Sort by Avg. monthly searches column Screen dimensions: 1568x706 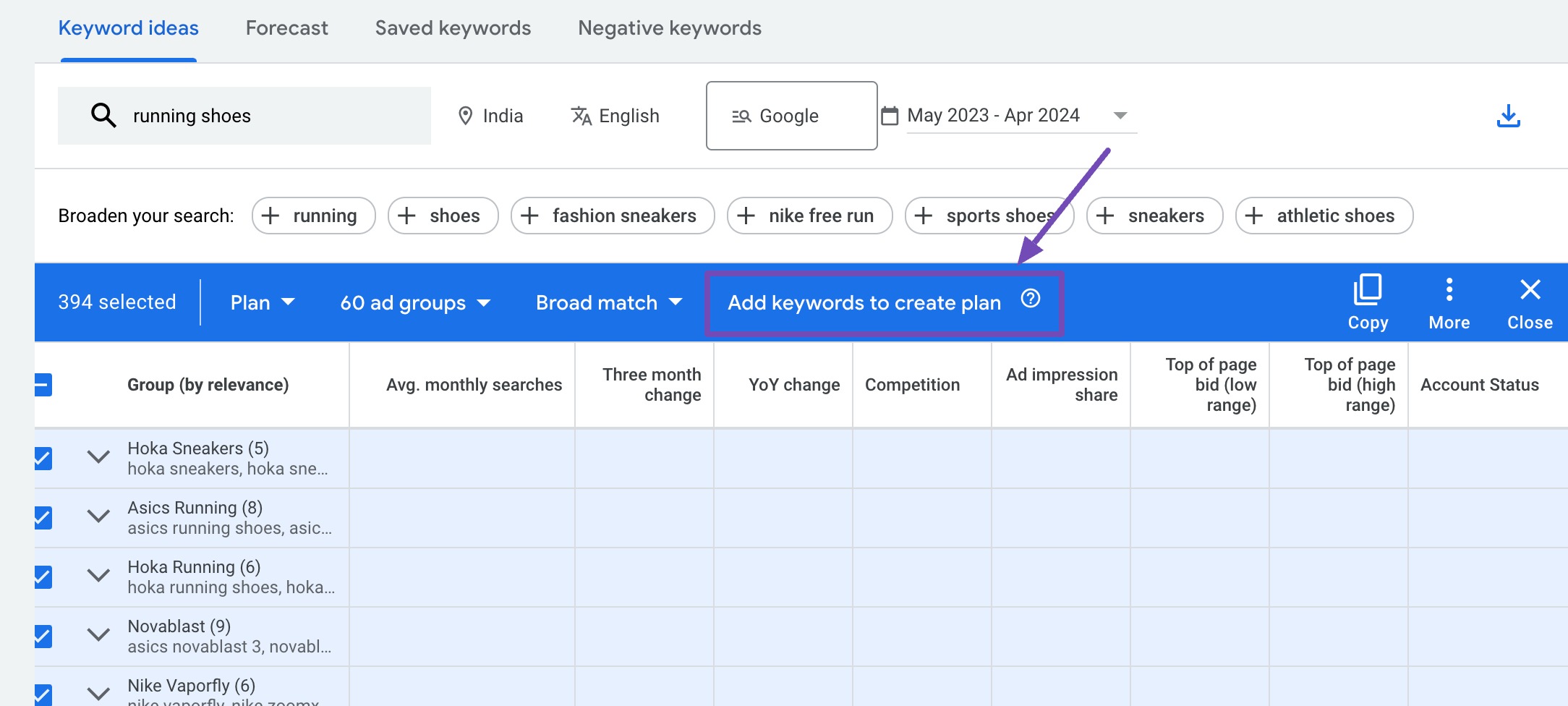(474, 385)
